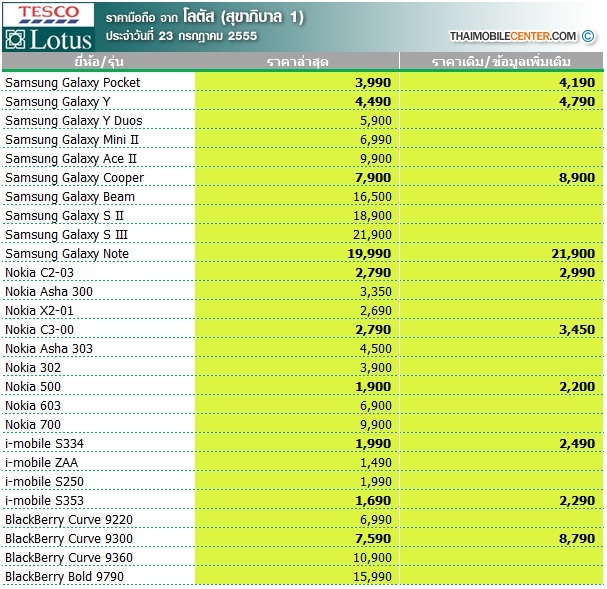This screenshot has width=607, height=589.
Task: Click Nokia C3-00 old price 3,450
Action: tap(577, 329)
